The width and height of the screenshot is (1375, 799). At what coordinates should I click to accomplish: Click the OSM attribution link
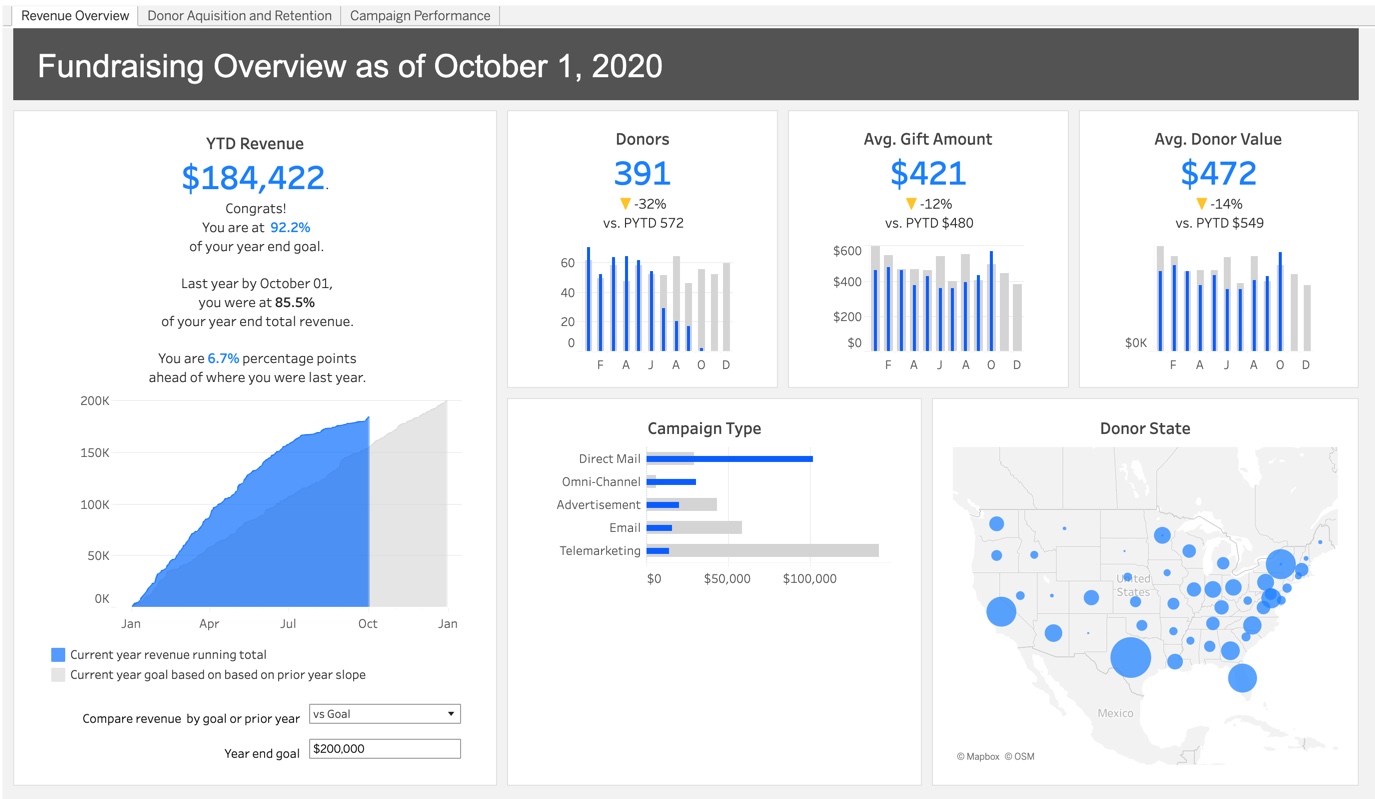1021,757
